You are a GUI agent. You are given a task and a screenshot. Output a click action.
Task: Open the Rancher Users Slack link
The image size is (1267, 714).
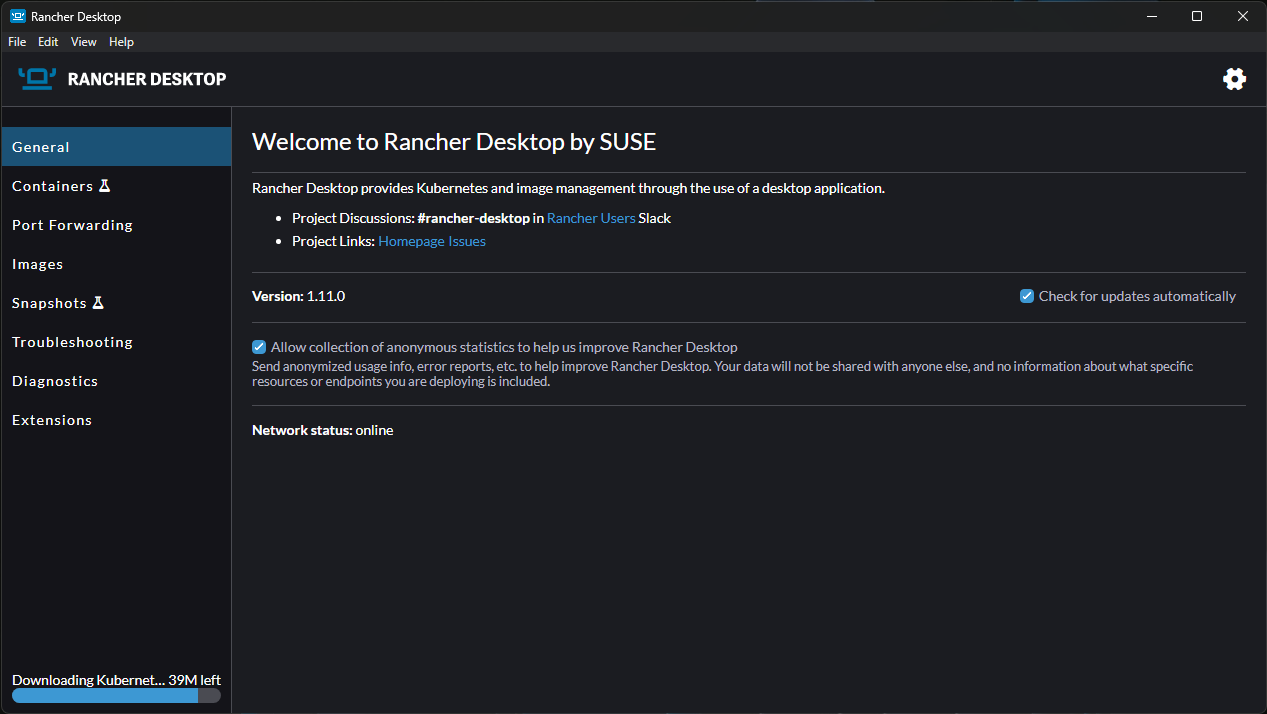[x=591, y=218]
